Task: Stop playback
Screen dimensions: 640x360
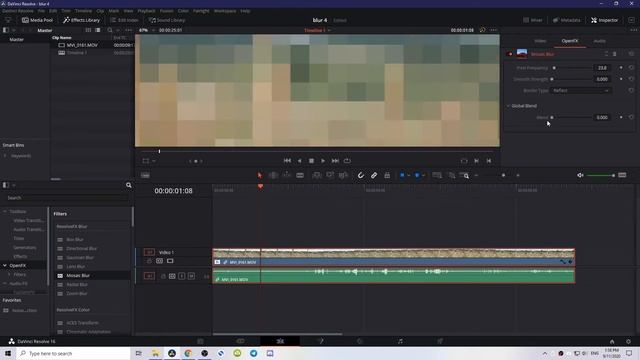Action: [x=311, y=161]
